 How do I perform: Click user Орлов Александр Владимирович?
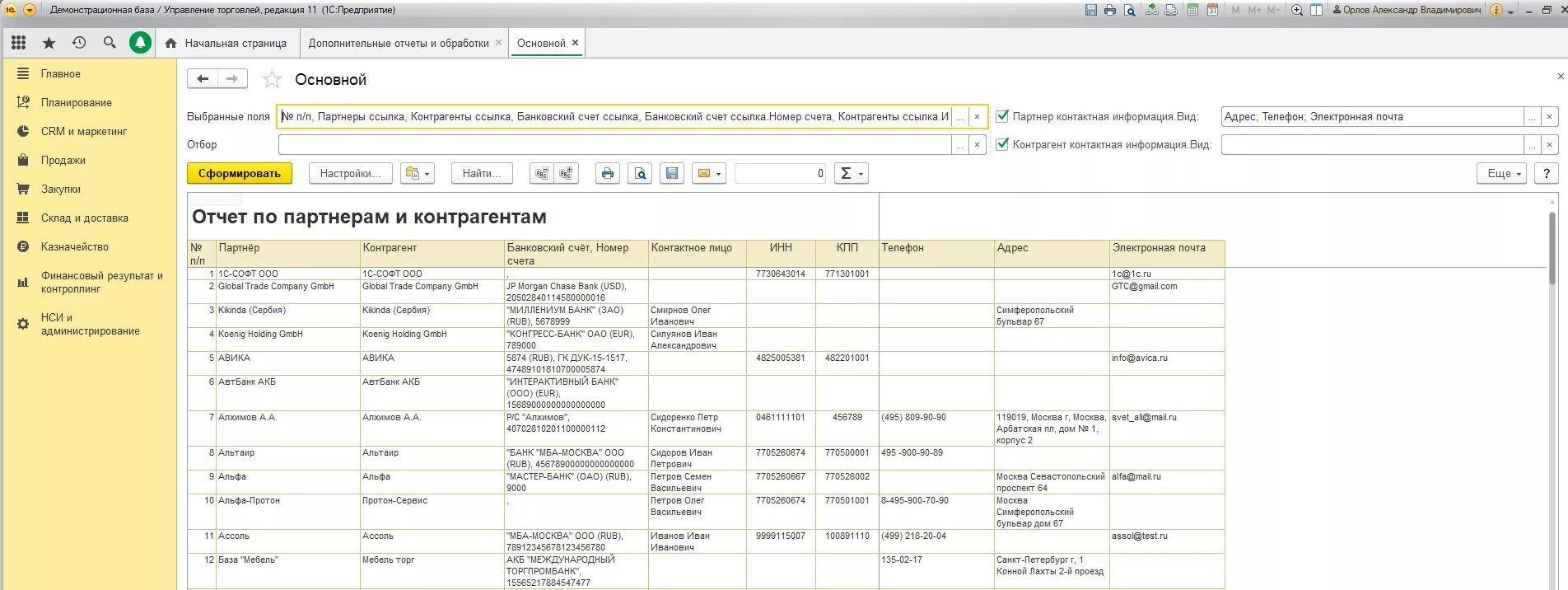pos(1406,10)
